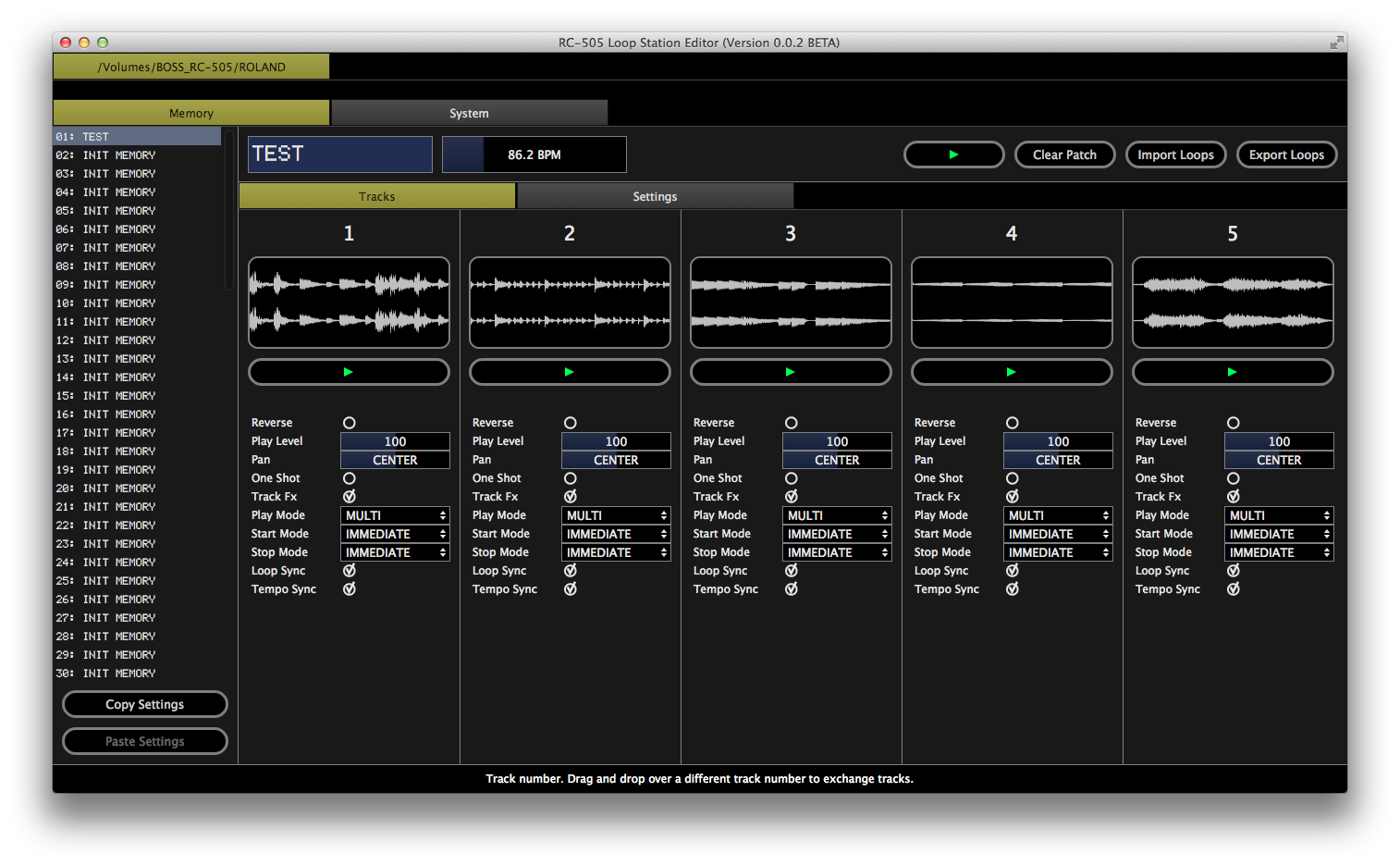This screenshot has width=1400, height=866.
Task: Select memory slot 24: INIT MEMORY
Action: click(137, 562)
